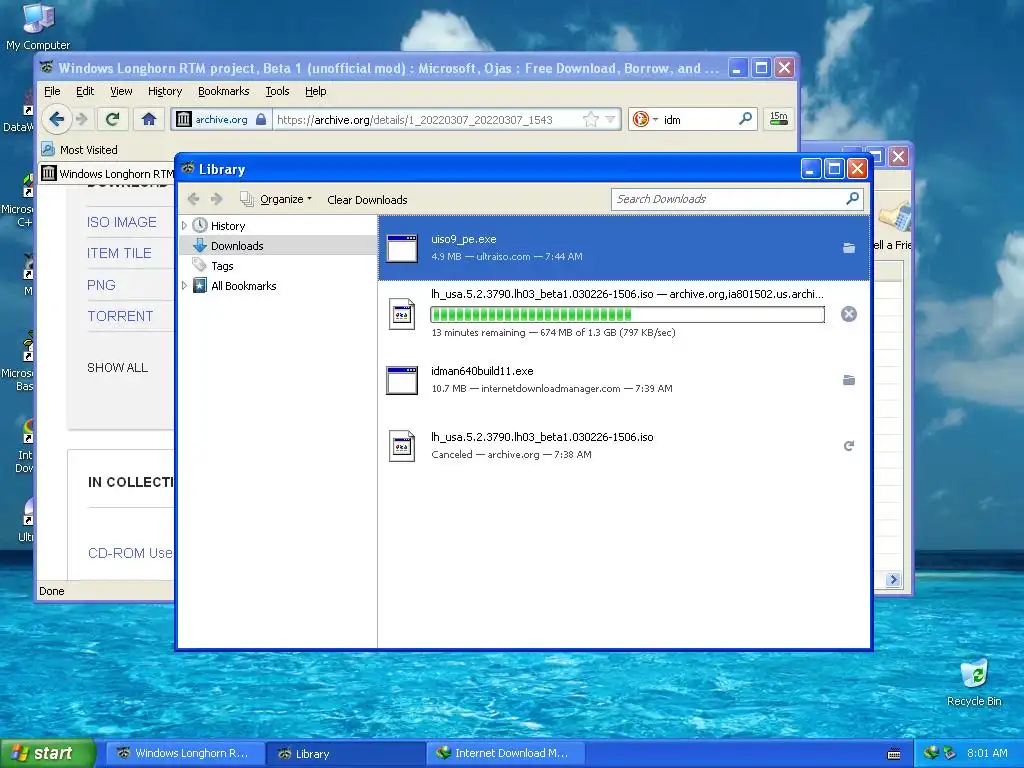This screenshot has height=768, width=1024.
Task: Open TORRENT download link
Action: click(120, 316)
